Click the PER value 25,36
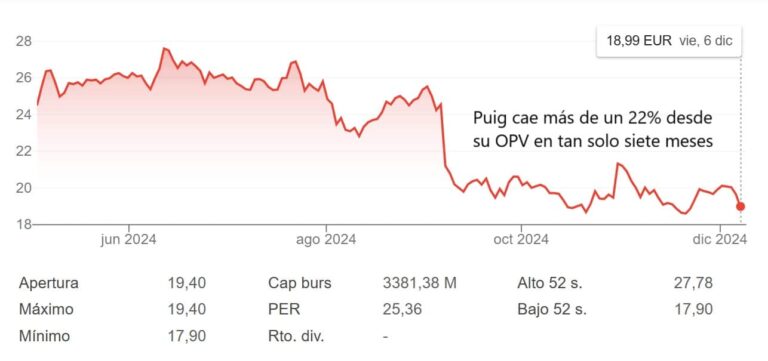Image resolution: width=768 pixels, height=361 pixels. pos(402,310)
